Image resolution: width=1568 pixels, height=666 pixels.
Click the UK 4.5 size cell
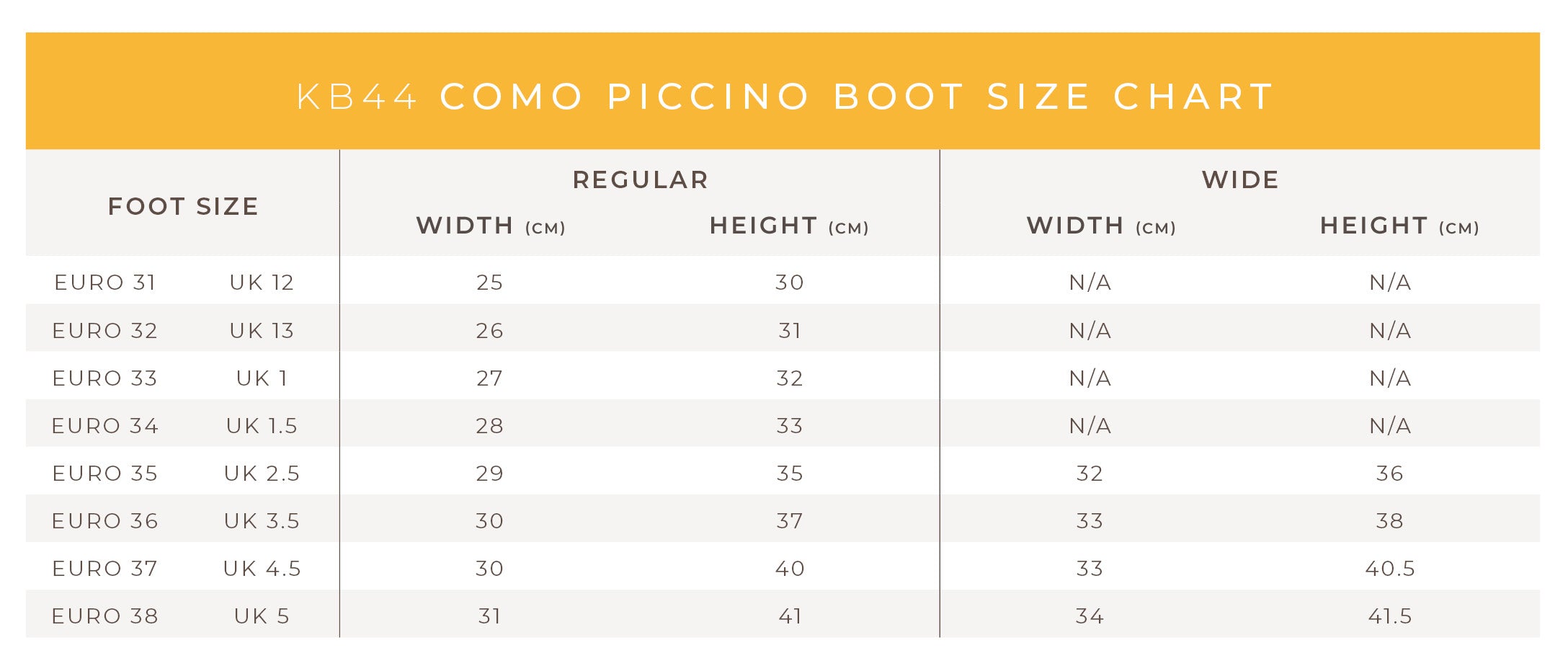(x=262, y=569)
